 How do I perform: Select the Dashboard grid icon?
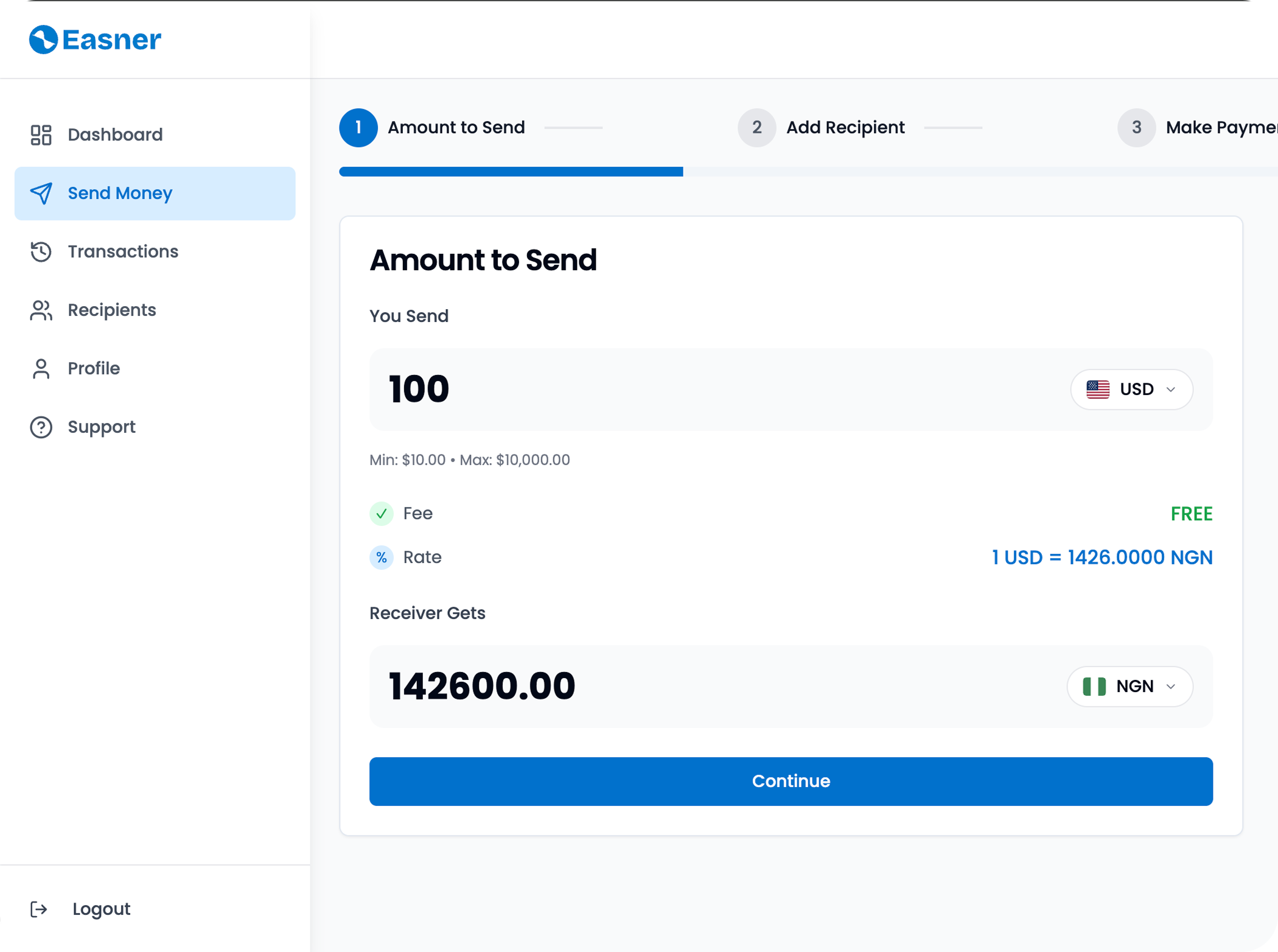40,134
